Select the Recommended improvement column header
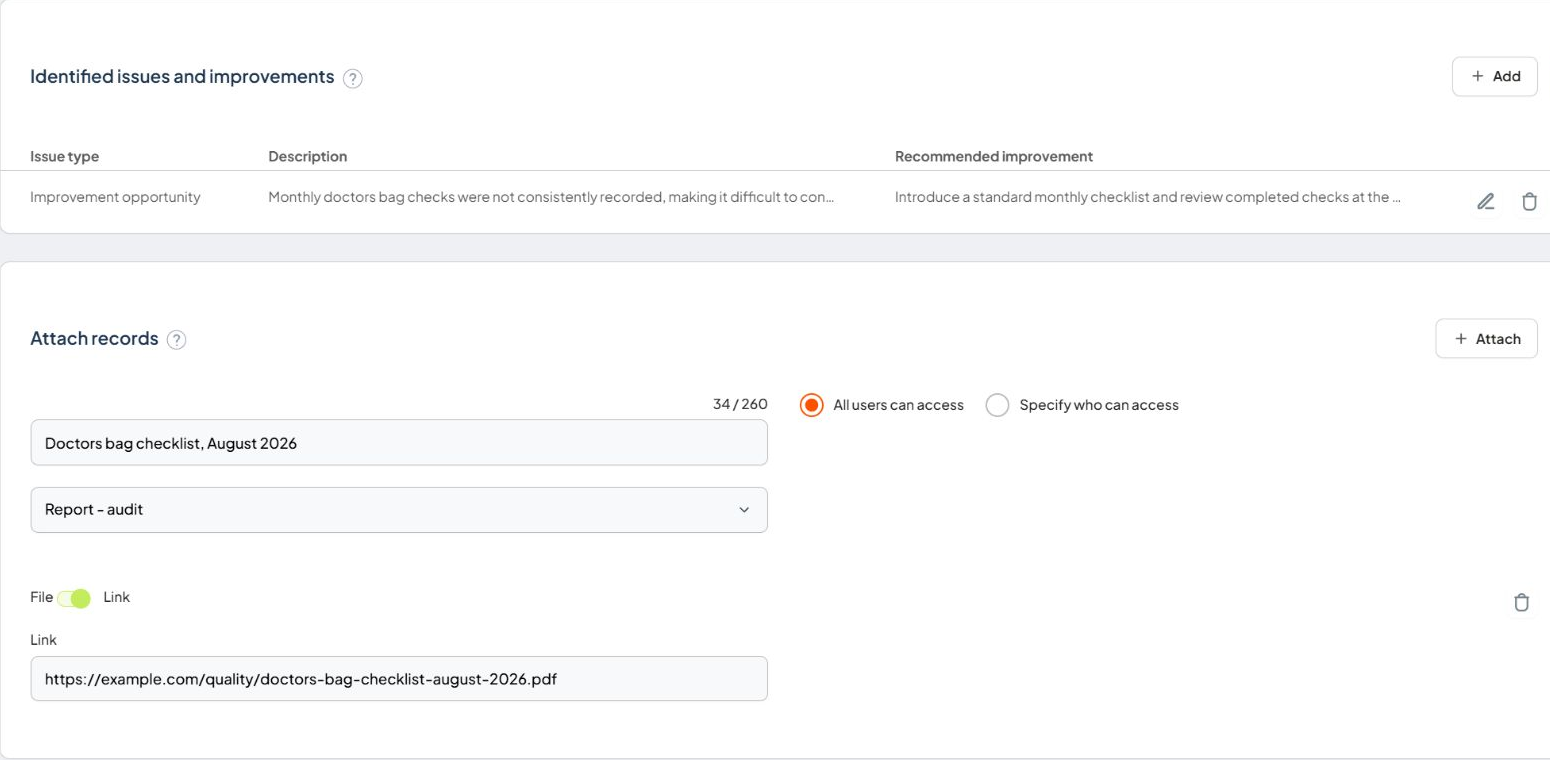The image size is (1550, 760). point(994,157)
